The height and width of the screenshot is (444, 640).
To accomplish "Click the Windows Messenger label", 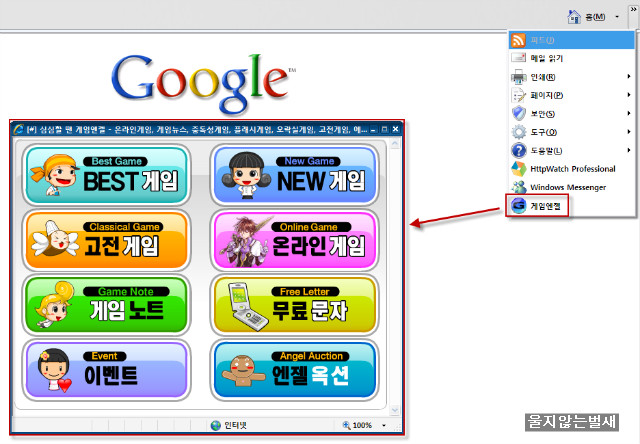I will (x=568, y=187).
